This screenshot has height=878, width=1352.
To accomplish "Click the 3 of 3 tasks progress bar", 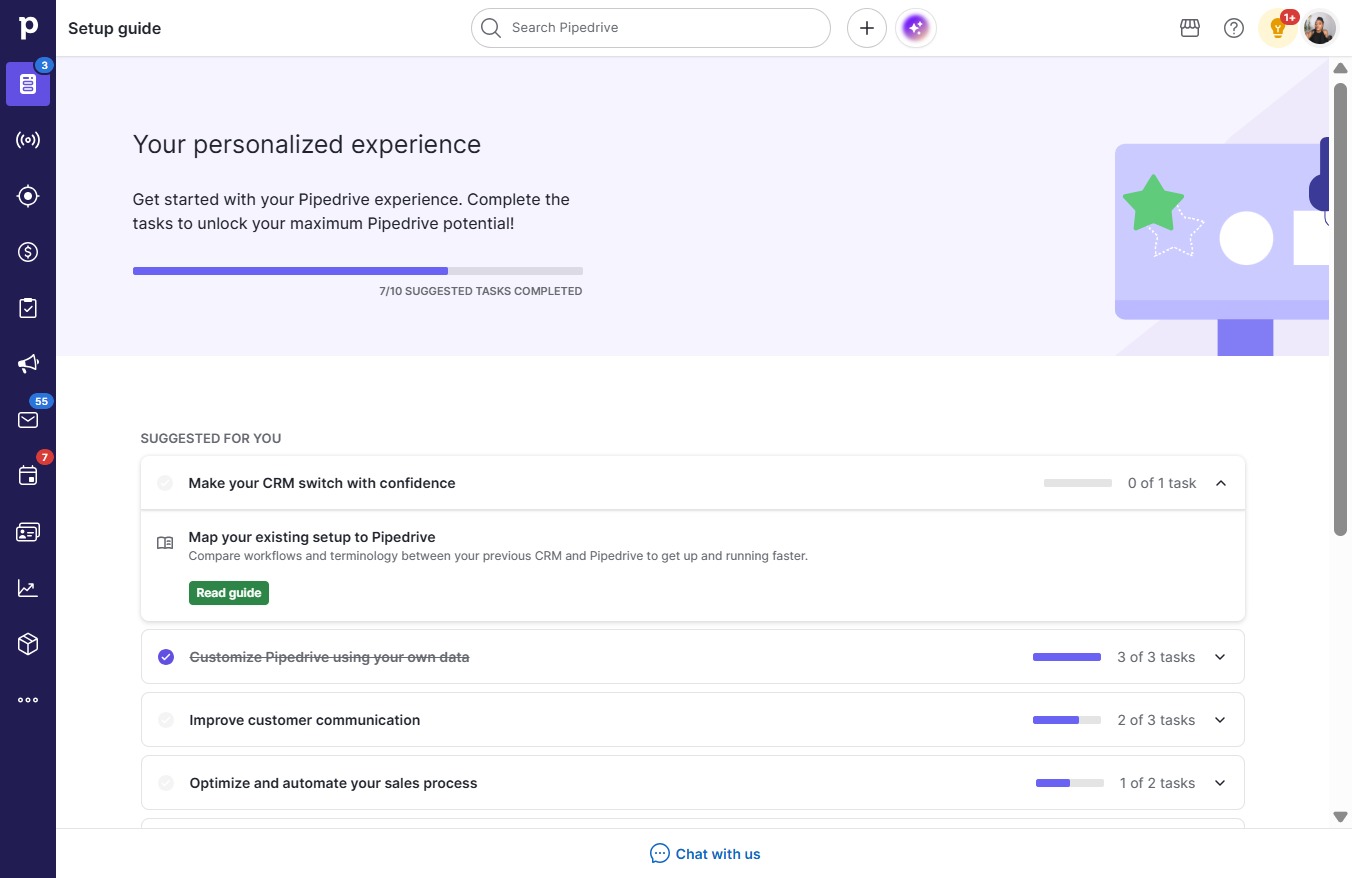I will [x=1067, y=657].
